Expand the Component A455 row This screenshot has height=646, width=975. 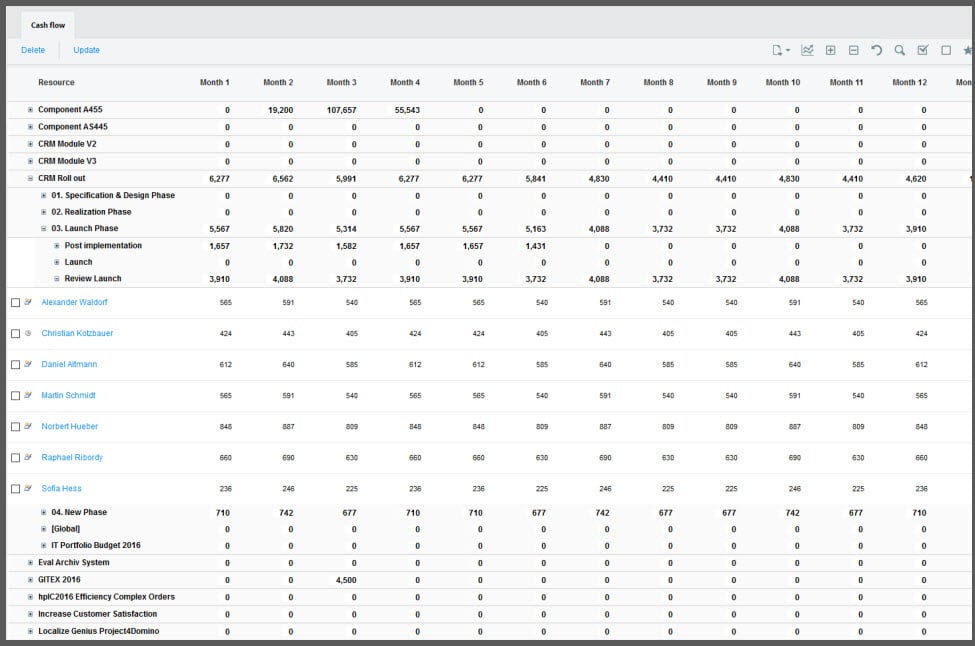click(x=30, y=110)
